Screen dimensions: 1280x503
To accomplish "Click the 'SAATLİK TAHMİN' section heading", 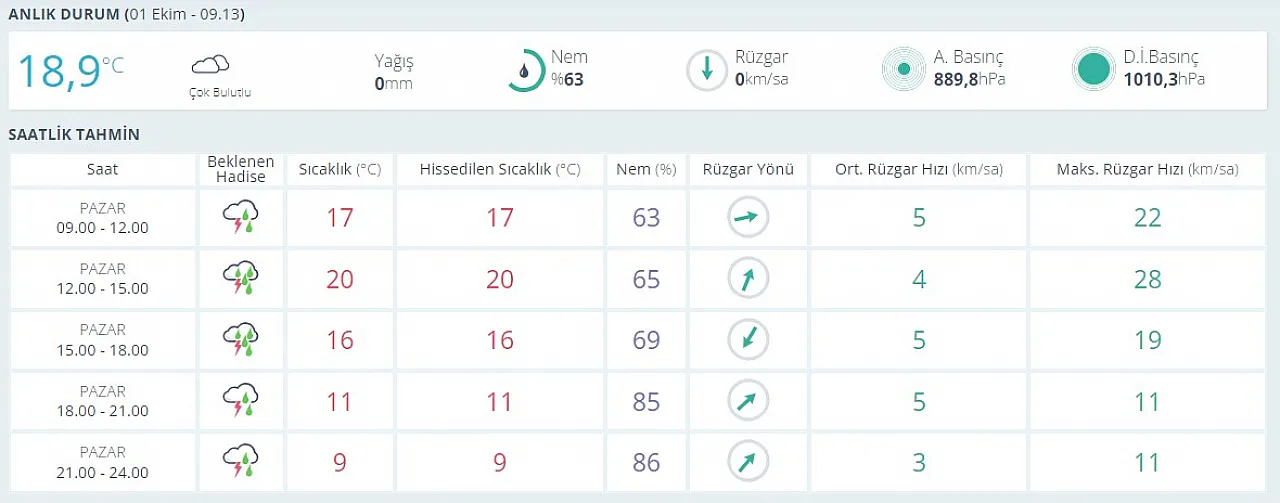I will click(x=74, y=135).
